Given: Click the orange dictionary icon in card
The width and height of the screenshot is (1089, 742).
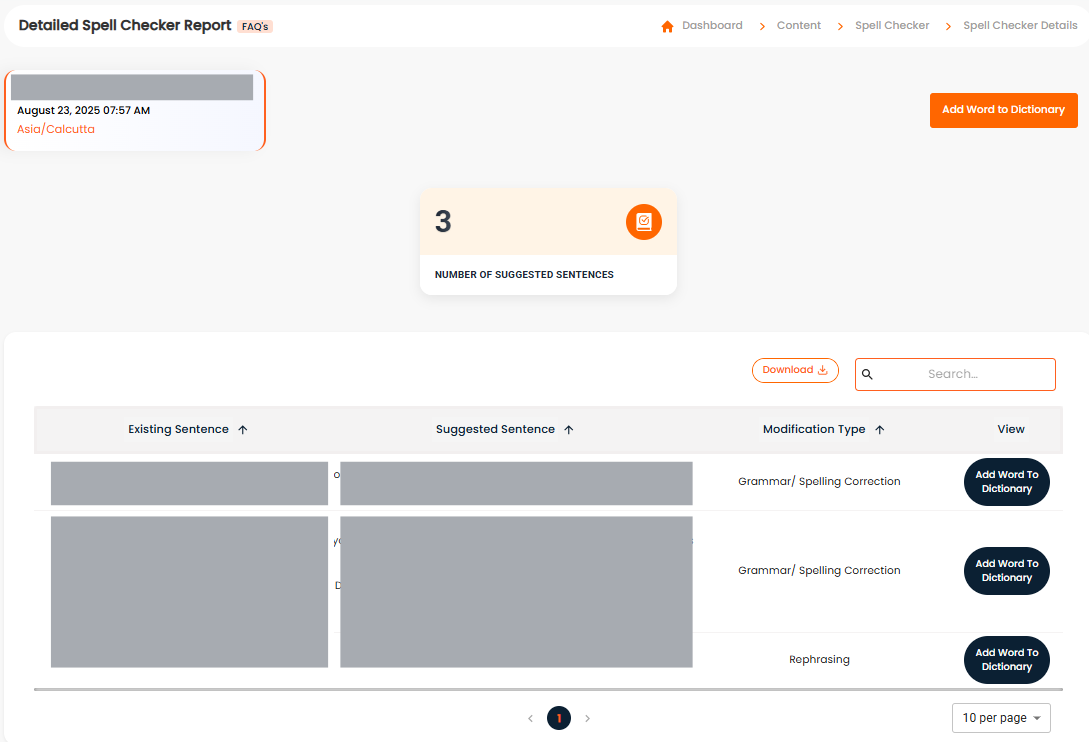Looking at the screenshot, I should click(x=644, y=222).
